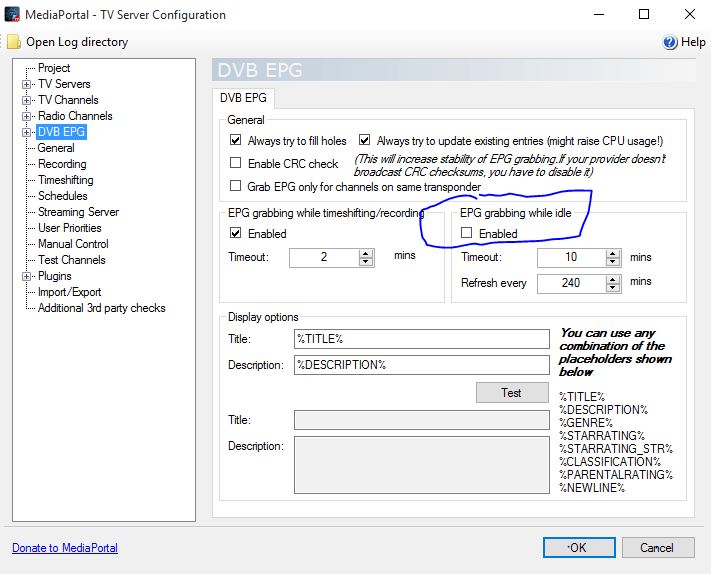Click the empty Title test output field
The image size is (711, 574).
tap(422, 420)
